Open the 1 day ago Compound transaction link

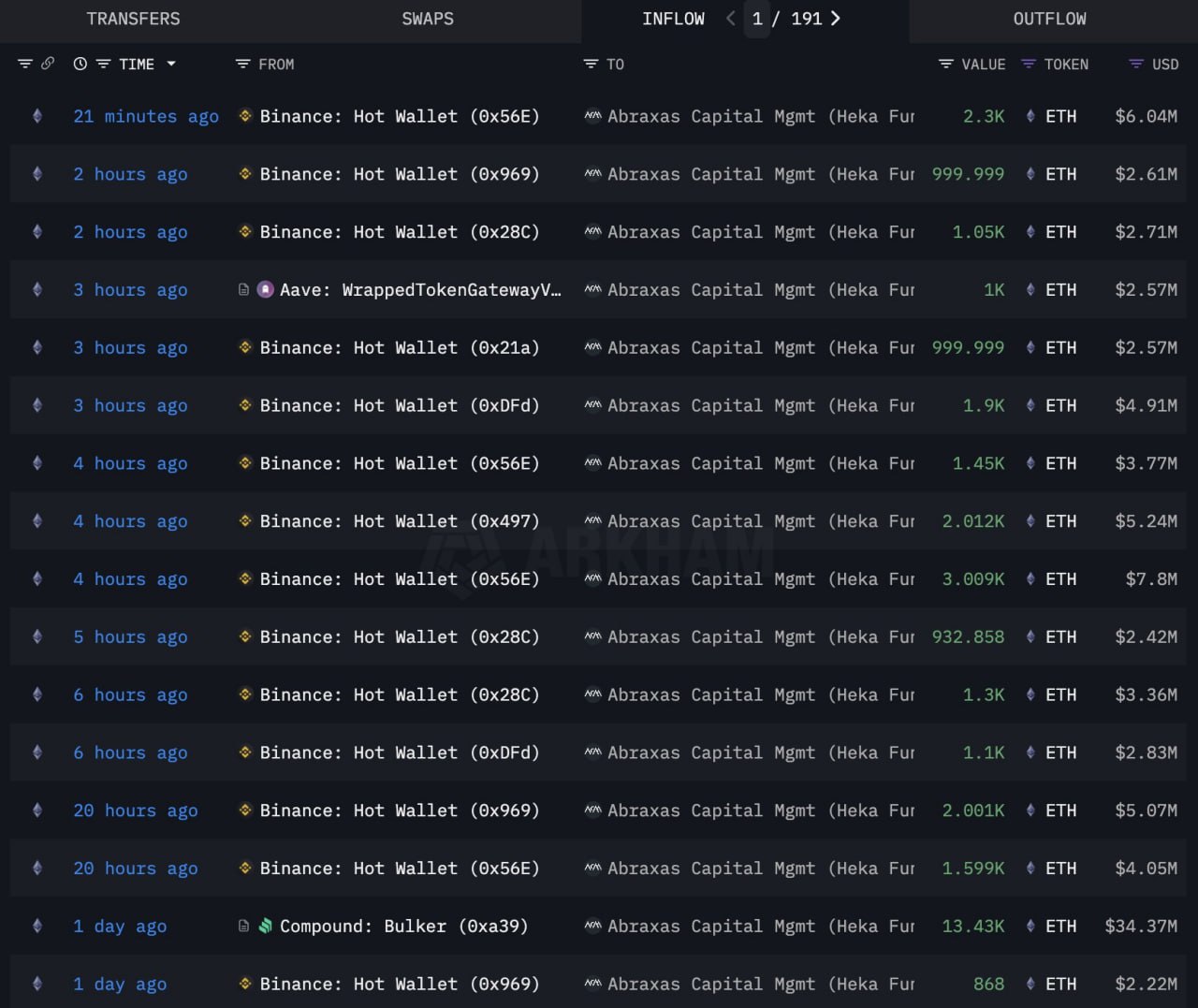[x=120, y=926]
